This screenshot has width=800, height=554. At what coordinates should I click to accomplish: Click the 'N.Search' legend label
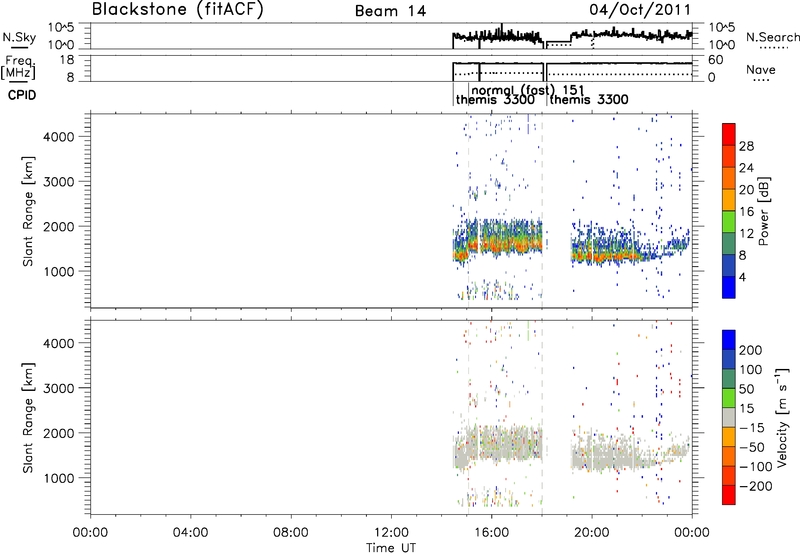(x=772, y=37)
